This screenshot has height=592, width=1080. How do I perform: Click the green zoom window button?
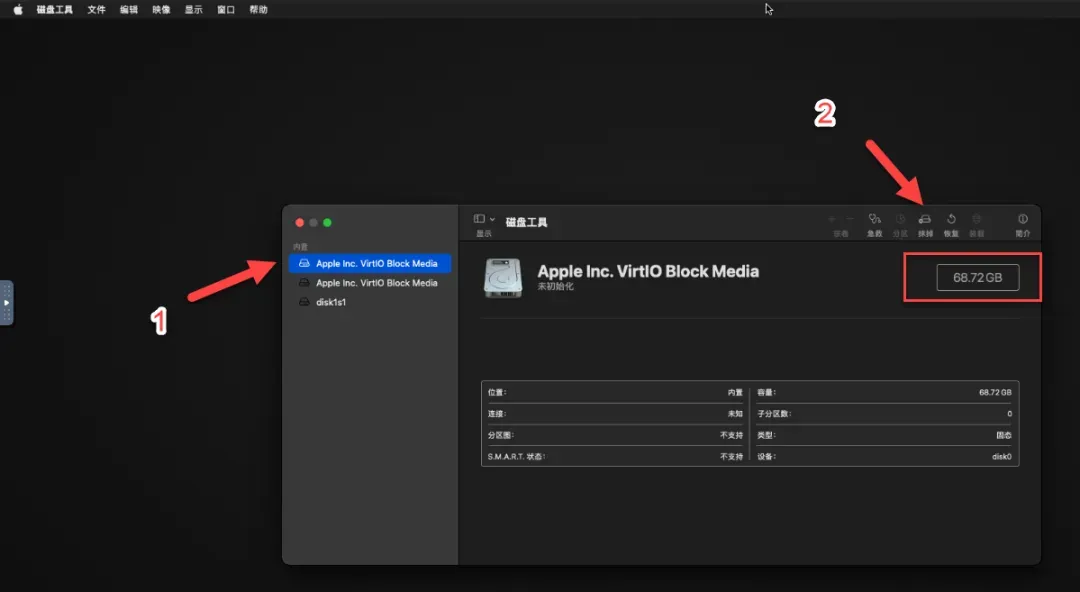[x=327, y=223]
